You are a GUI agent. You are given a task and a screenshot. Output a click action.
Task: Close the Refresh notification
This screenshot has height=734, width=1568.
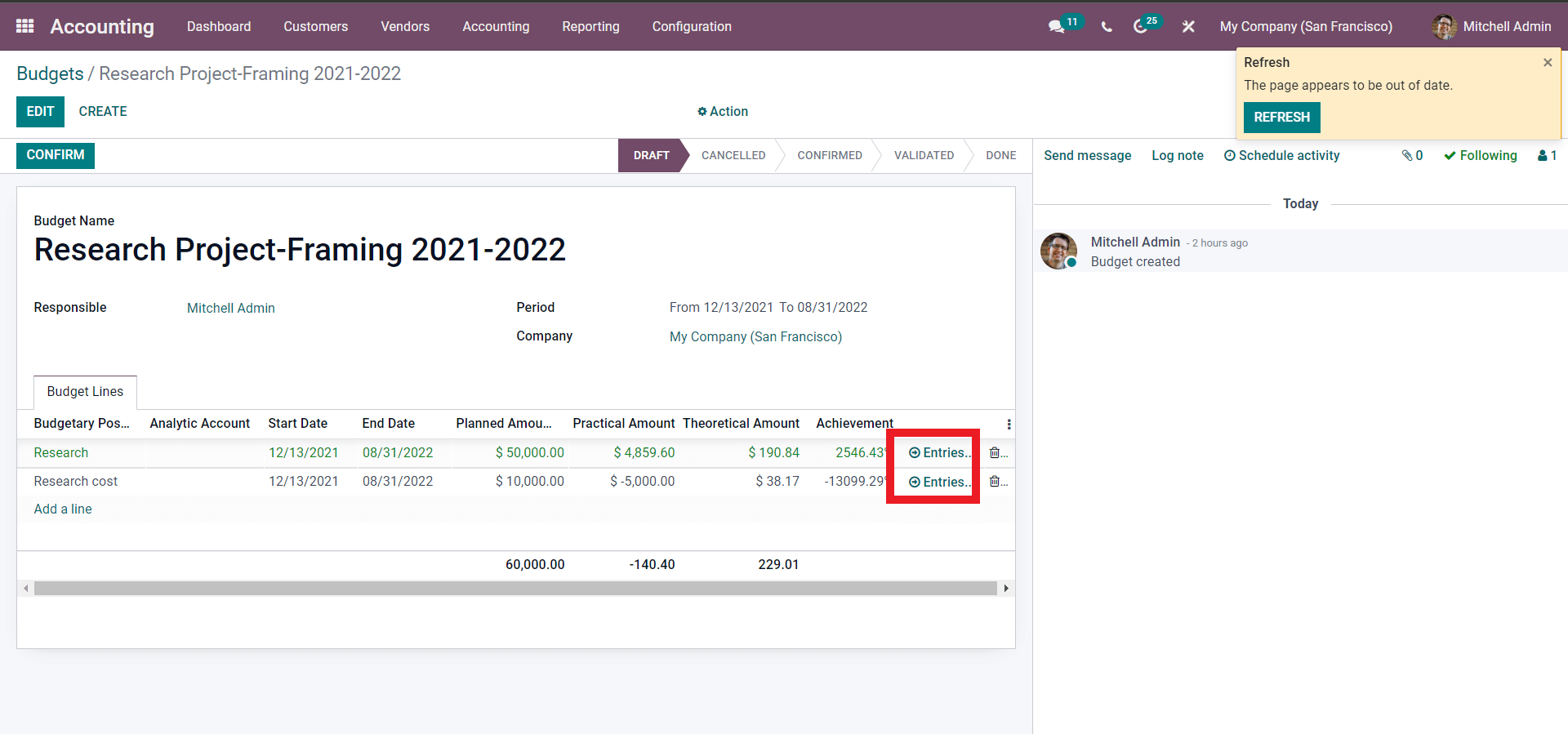point(1548,62)
